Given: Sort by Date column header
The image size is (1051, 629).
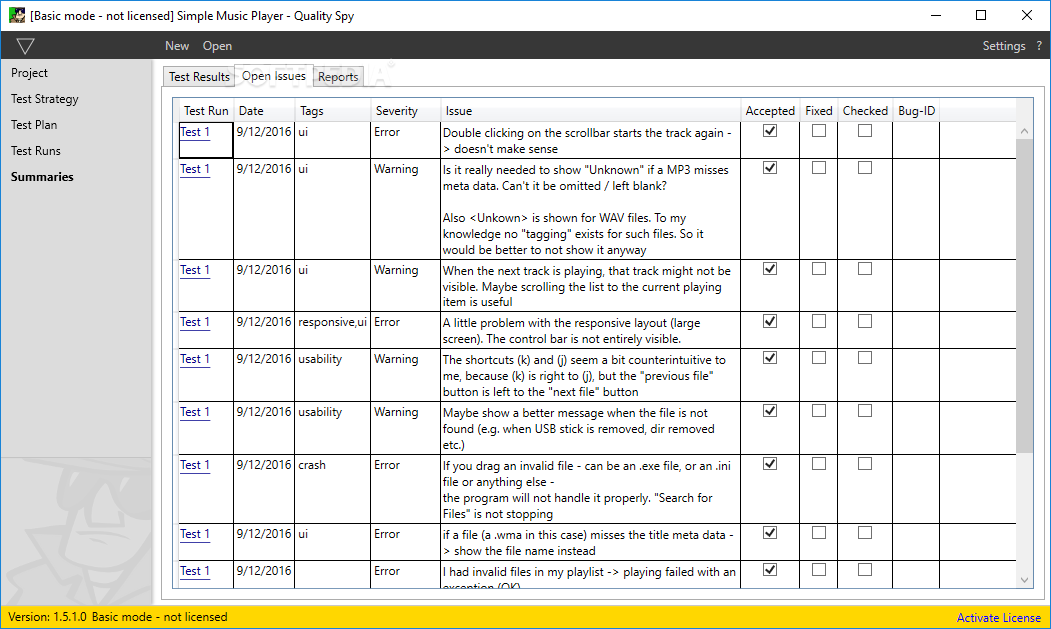Looking at the screenshot, I should tap(264, 111).
